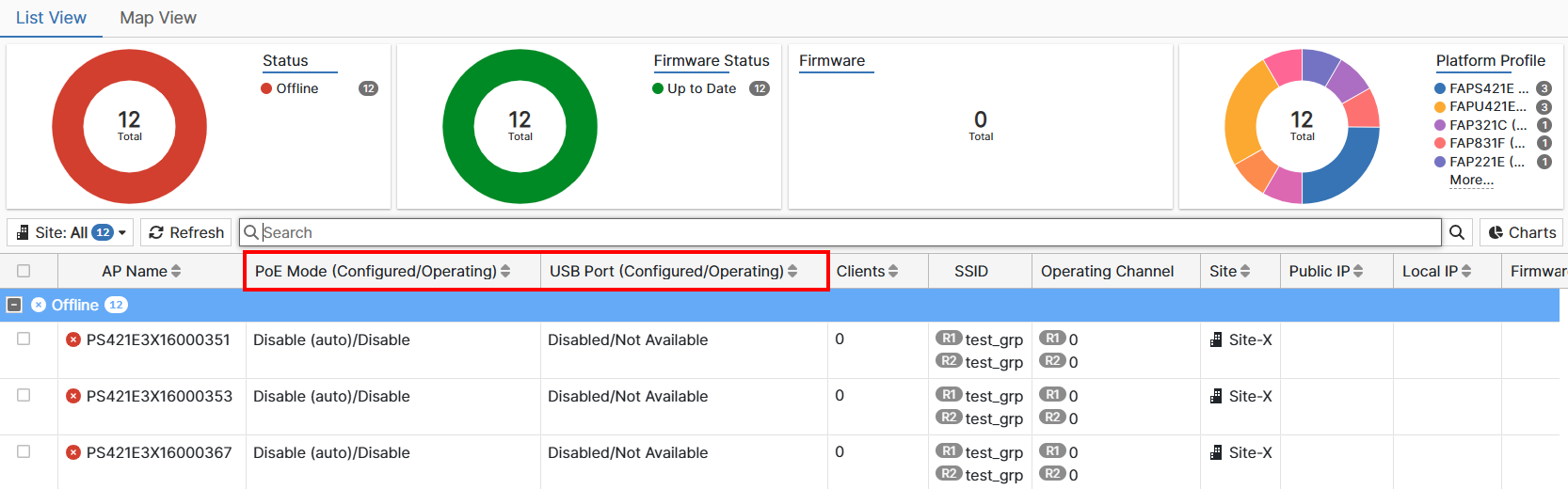Click red offline icon for PS421E3X16000351
This screenshot has width=1568, height=489.
(73, 339)
